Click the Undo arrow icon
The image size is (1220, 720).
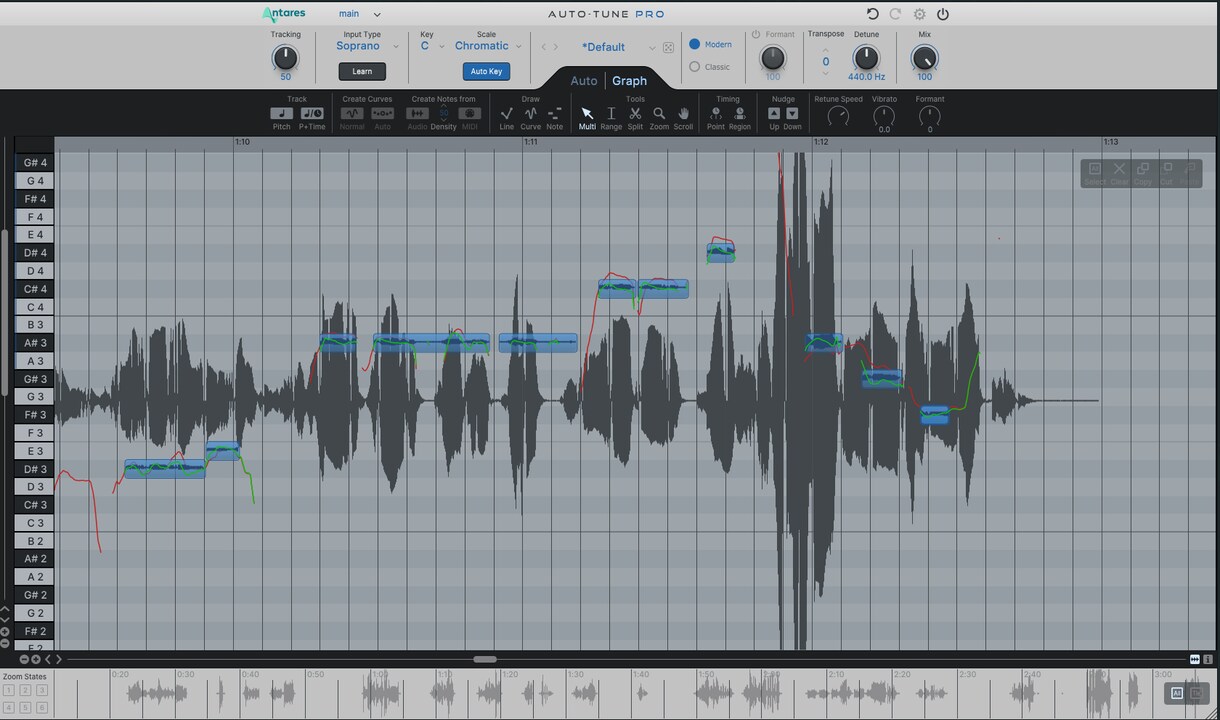click(872, 14)
